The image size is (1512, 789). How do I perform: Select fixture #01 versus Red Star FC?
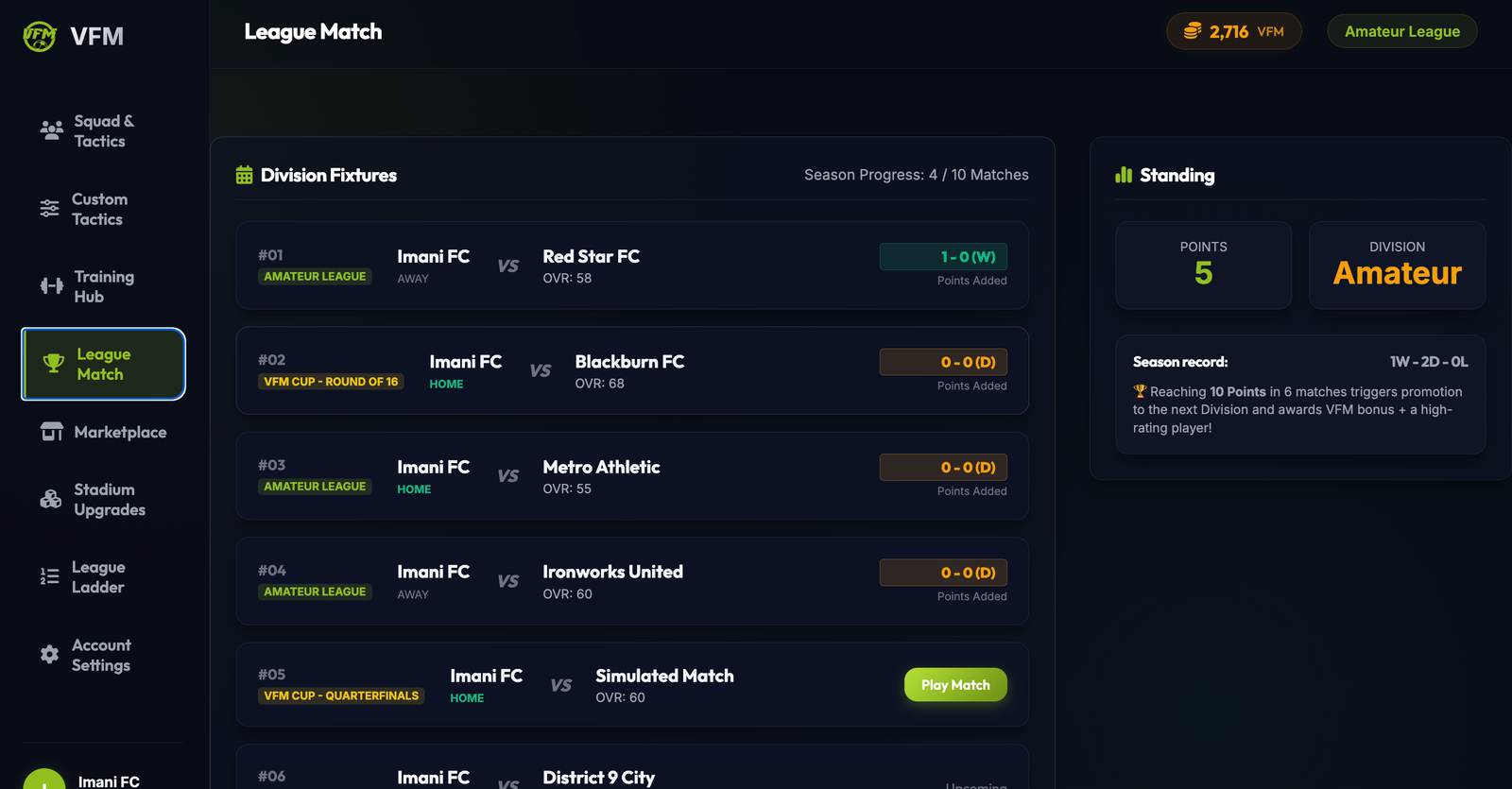(x=632, y=266)
